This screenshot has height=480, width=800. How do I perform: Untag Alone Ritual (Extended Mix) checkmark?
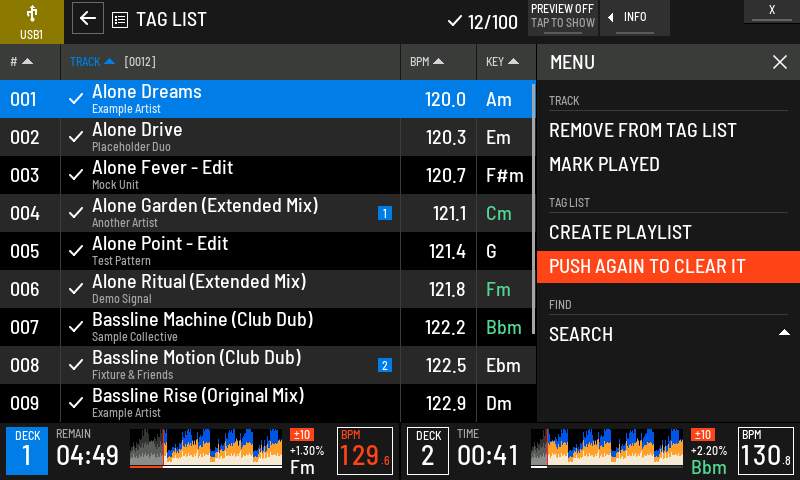click(x=76, y=289)
